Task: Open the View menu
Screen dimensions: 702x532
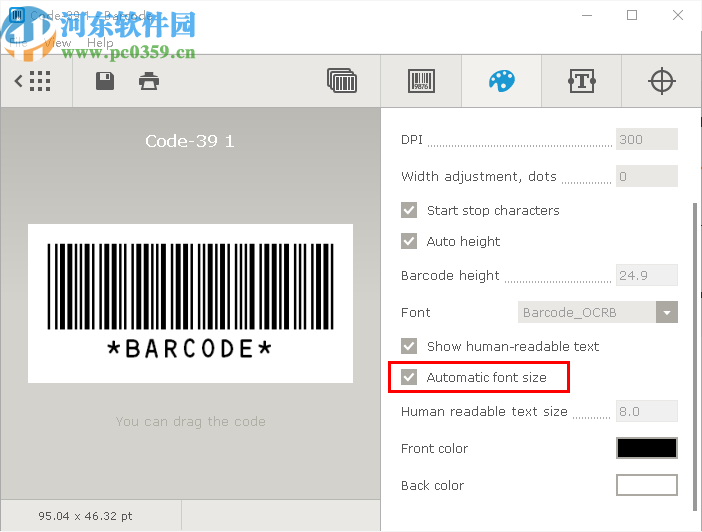Action: point(58,43)
